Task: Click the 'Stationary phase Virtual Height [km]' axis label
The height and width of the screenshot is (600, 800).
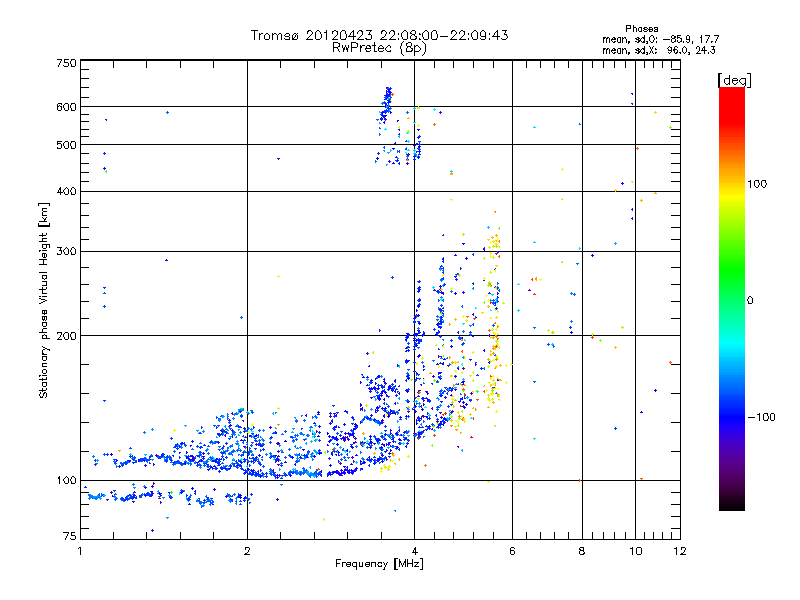Action: coord(44,301)
